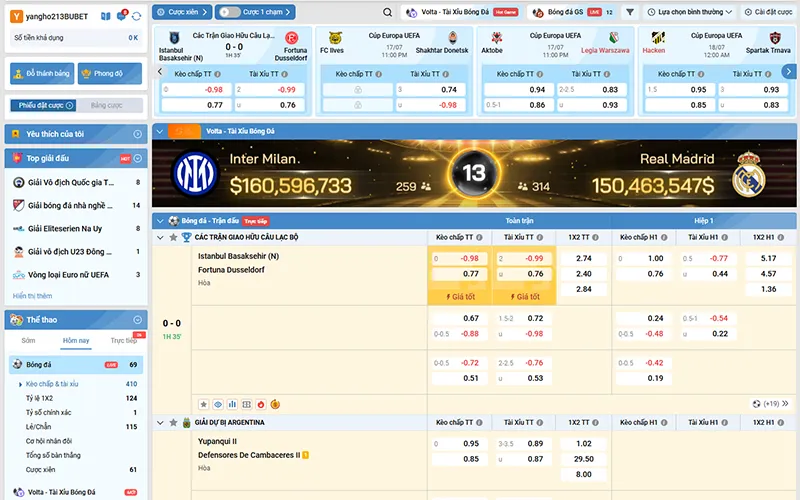Screen dimensions: 800x500
Task: Select the Phiếu đặt cược tab
Action: pyautogui.click(x=43, y=106)
